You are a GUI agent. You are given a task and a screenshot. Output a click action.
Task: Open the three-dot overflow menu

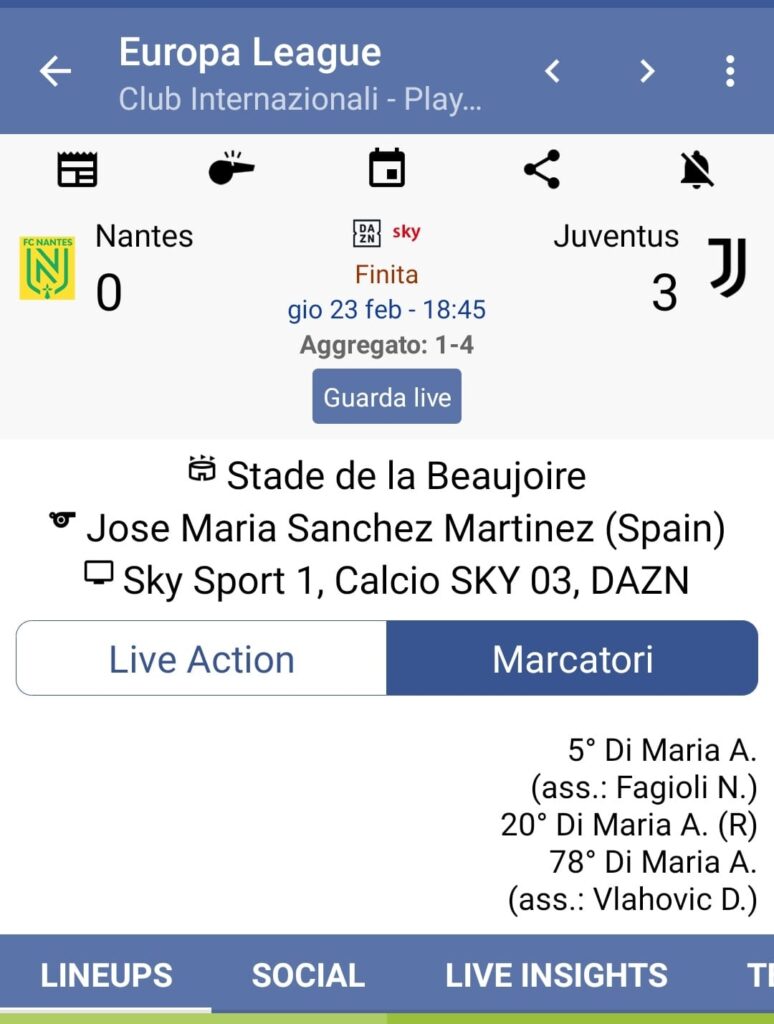pyautogui.click(x=730, y=71)
